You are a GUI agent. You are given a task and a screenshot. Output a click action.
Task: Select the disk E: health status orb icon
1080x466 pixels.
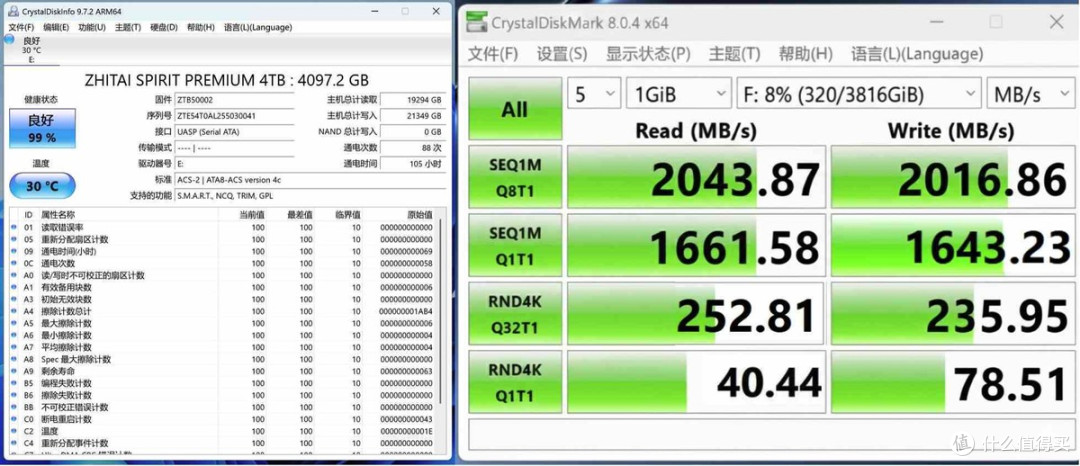click(9, 39)
